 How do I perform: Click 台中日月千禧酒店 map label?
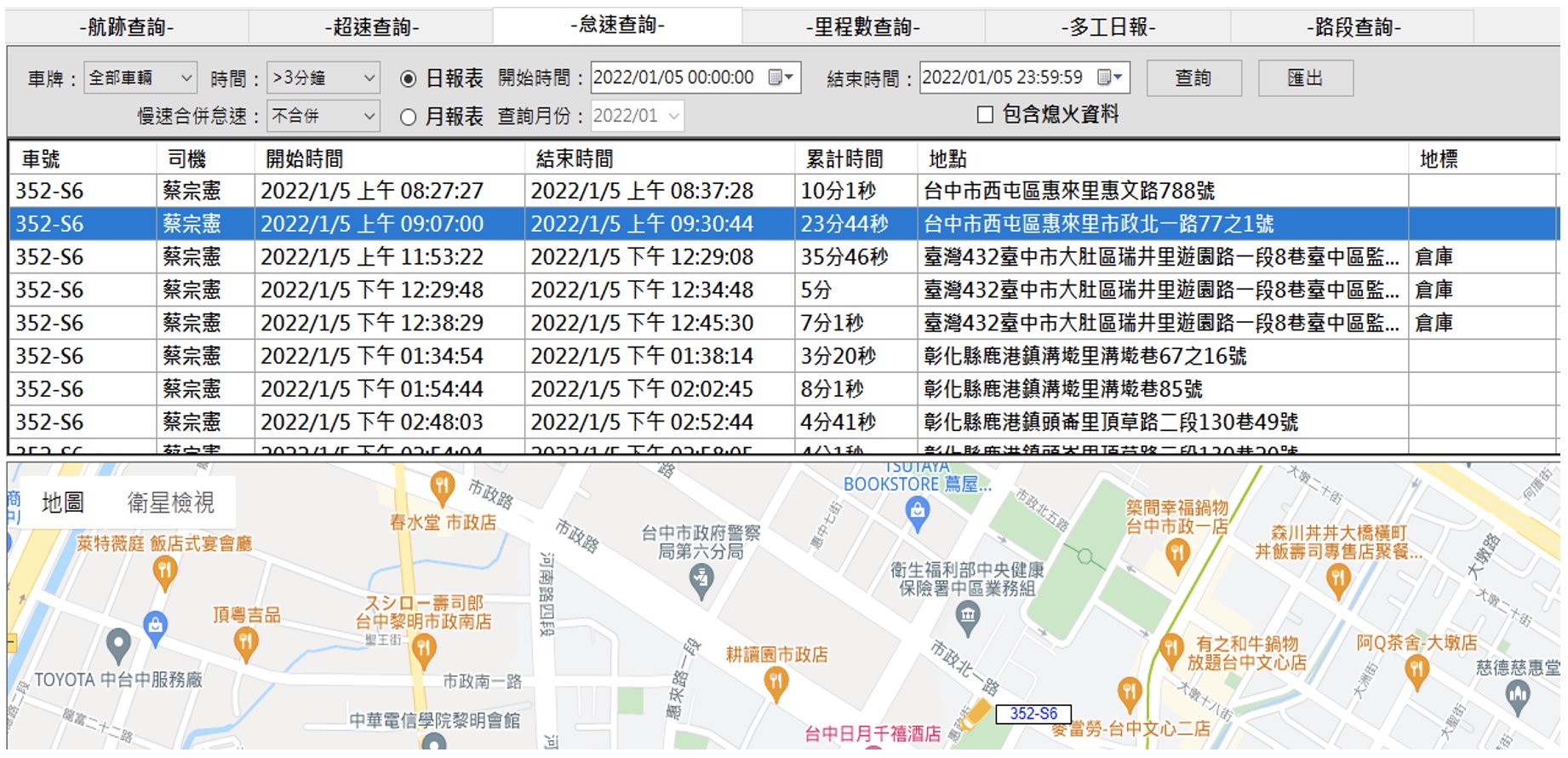pyautogui.click(x=873, y=734)
